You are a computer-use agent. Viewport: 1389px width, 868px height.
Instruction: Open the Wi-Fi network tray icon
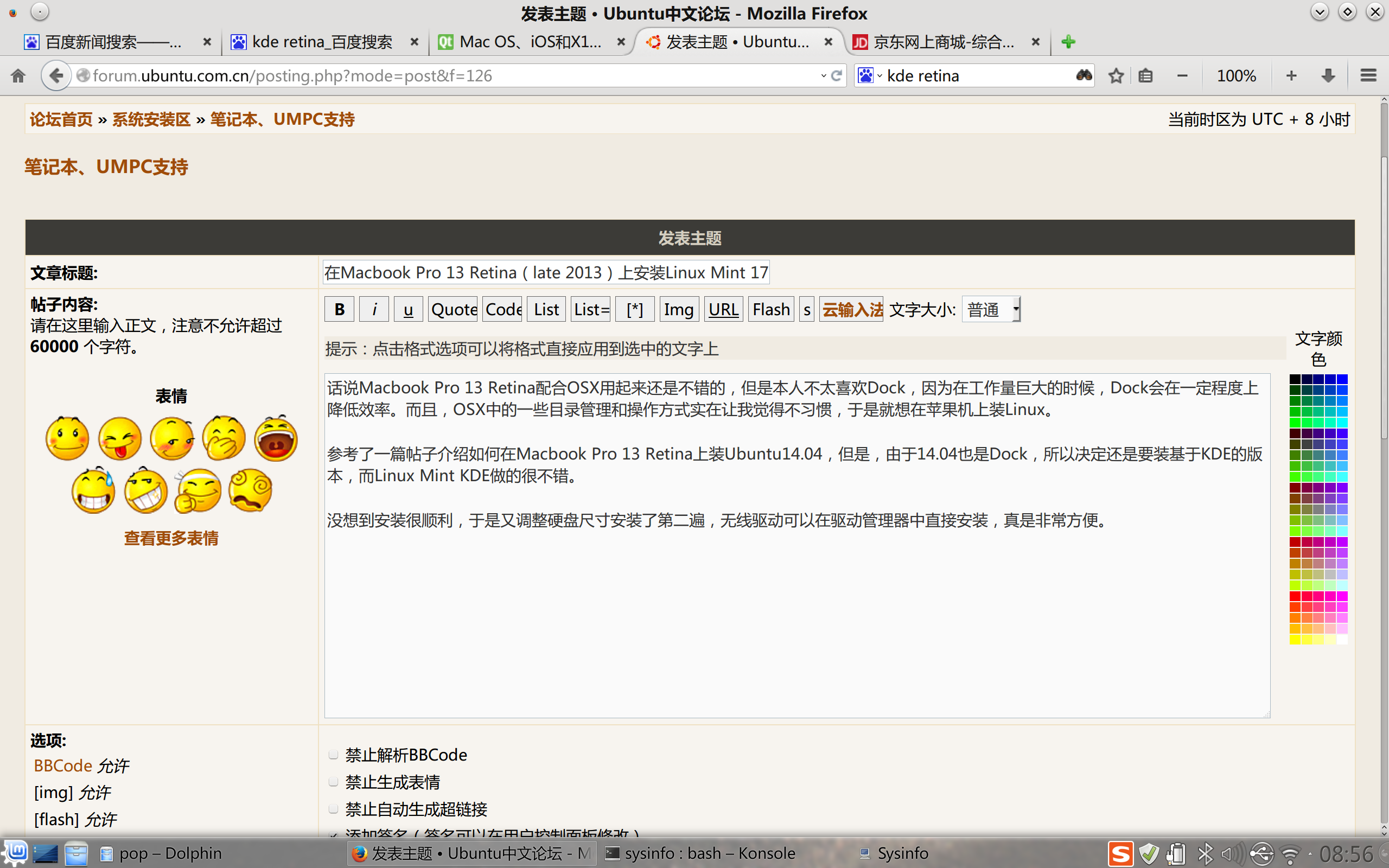click(x=1290, y=855)
